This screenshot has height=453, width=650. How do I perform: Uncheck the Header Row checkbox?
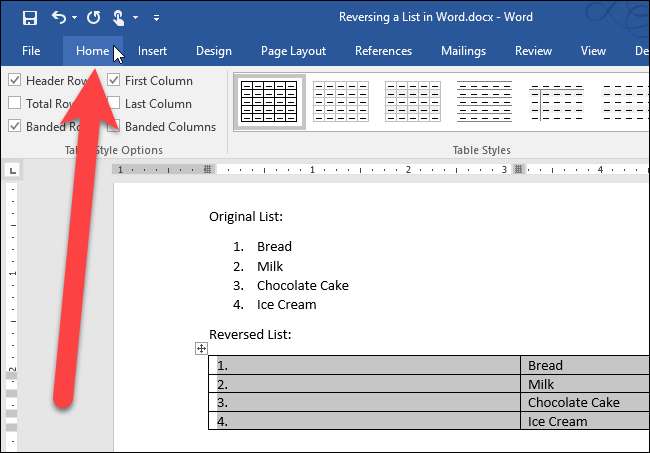[x=14, y=80]
